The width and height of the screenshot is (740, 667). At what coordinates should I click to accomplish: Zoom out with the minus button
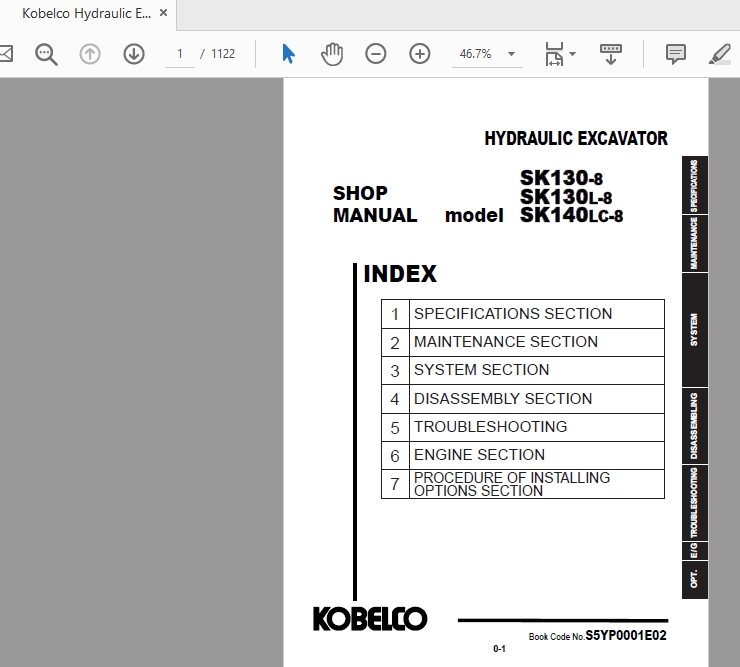coord(376,54)
